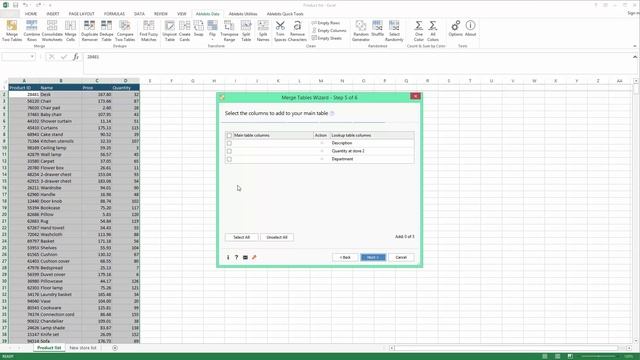
Task: Click the Insert Function fx button
Action: 76,57
